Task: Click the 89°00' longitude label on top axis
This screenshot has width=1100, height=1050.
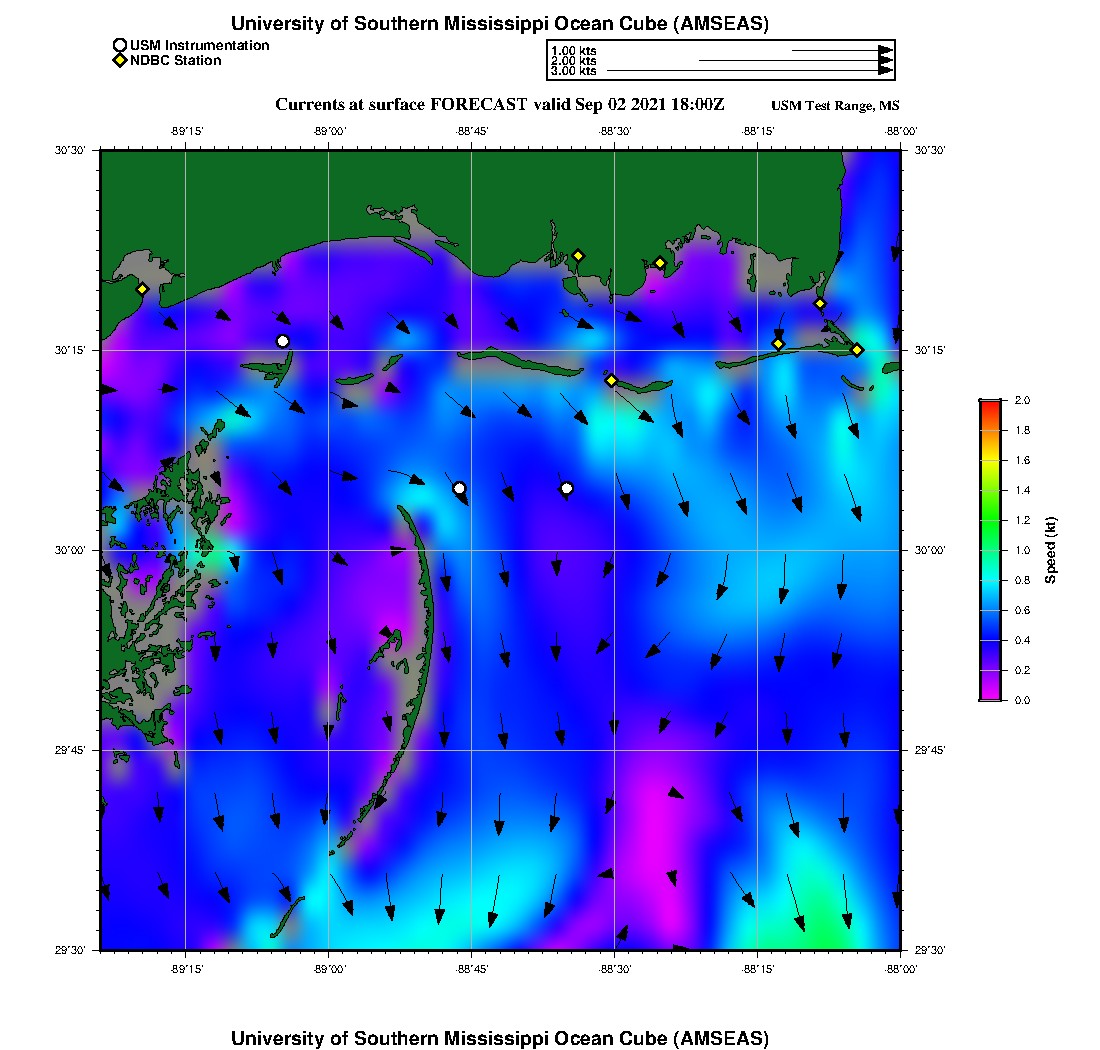Action: click(x=328, y=130)
